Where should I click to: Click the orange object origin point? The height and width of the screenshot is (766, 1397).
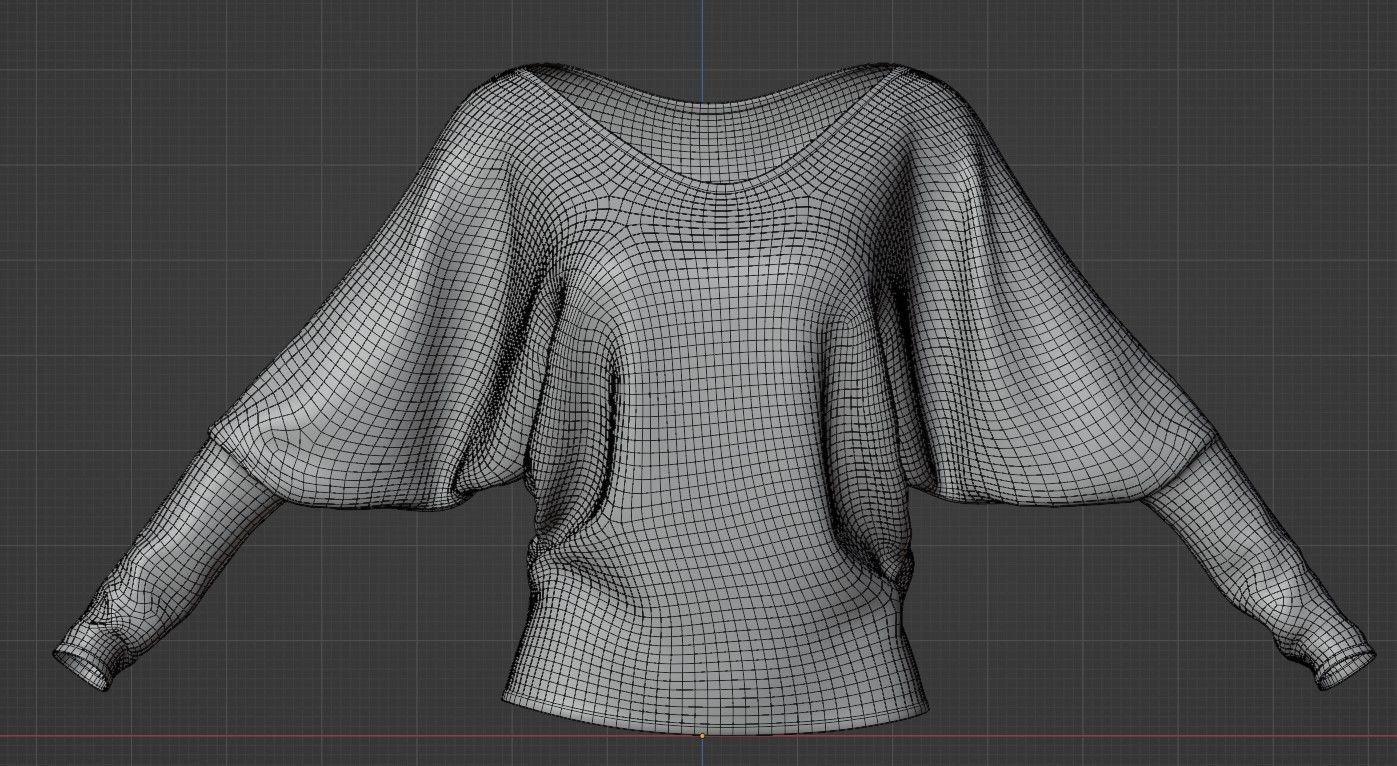702,736
